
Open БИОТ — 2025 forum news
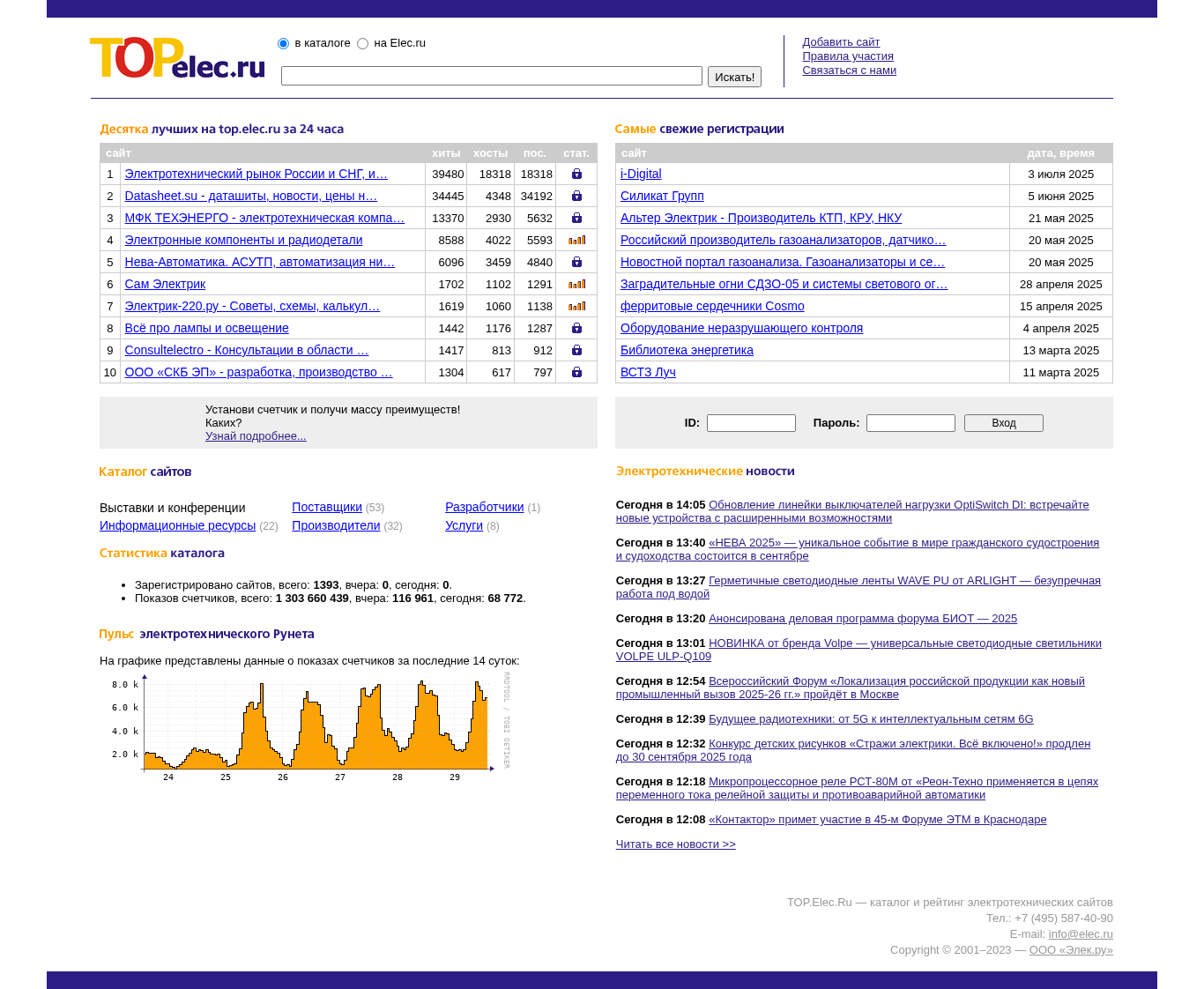point(863,619)
